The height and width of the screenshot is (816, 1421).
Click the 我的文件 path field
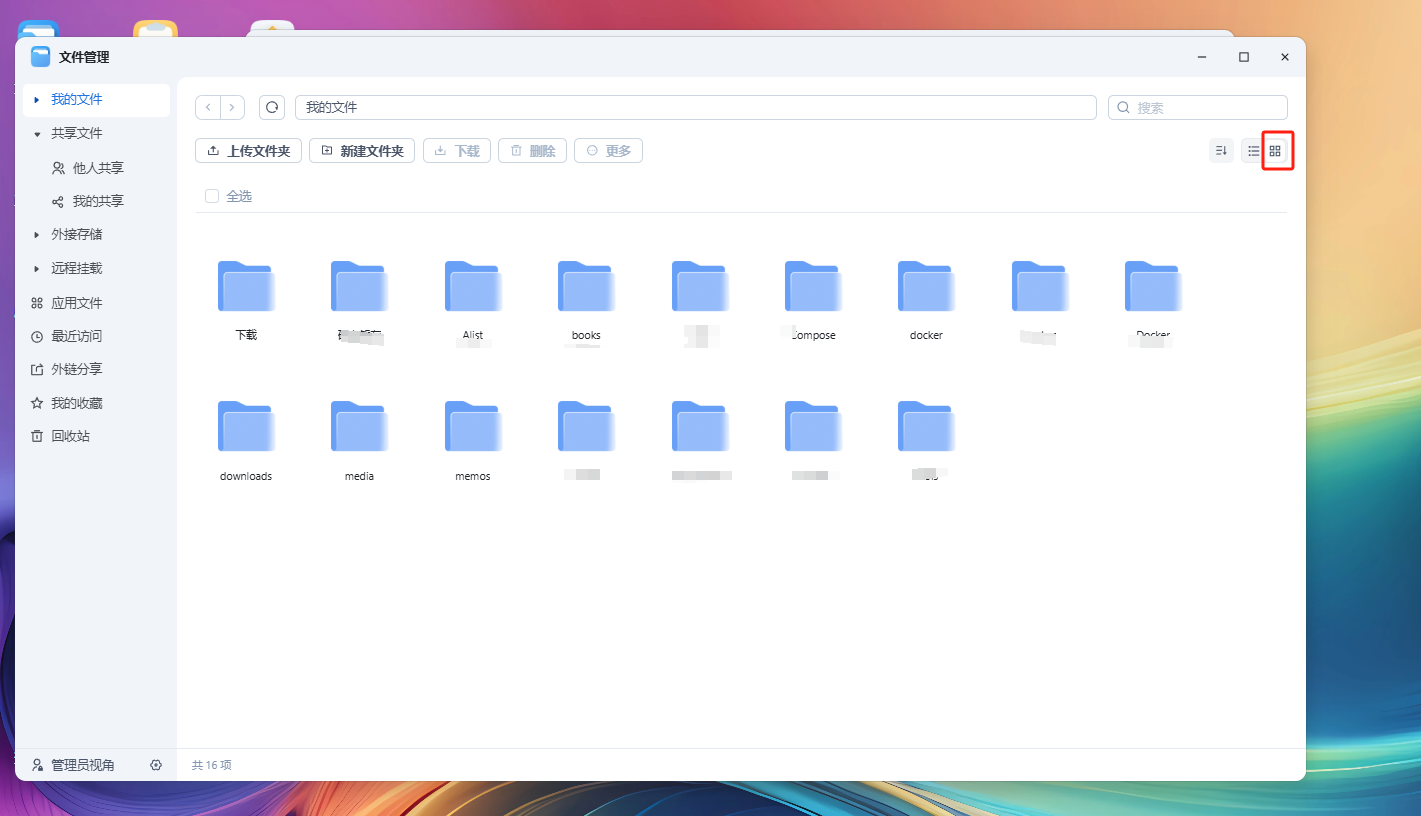tap(696, 107)
